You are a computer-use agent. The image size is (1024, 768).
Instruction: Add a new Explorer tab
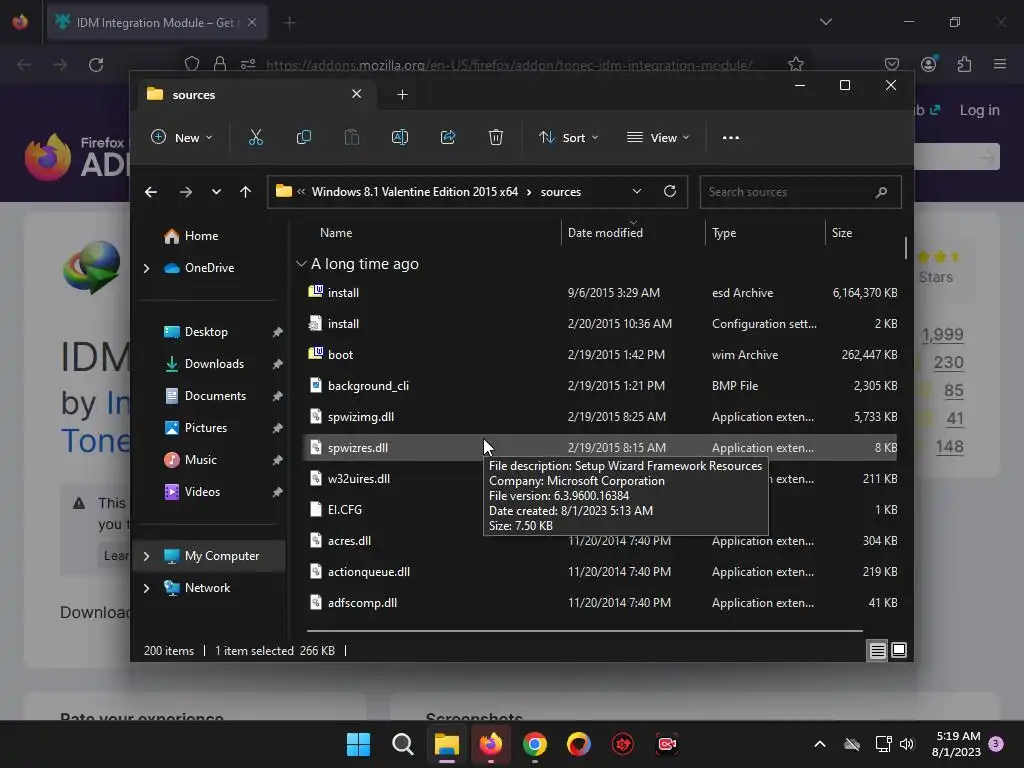pos(402,95)
